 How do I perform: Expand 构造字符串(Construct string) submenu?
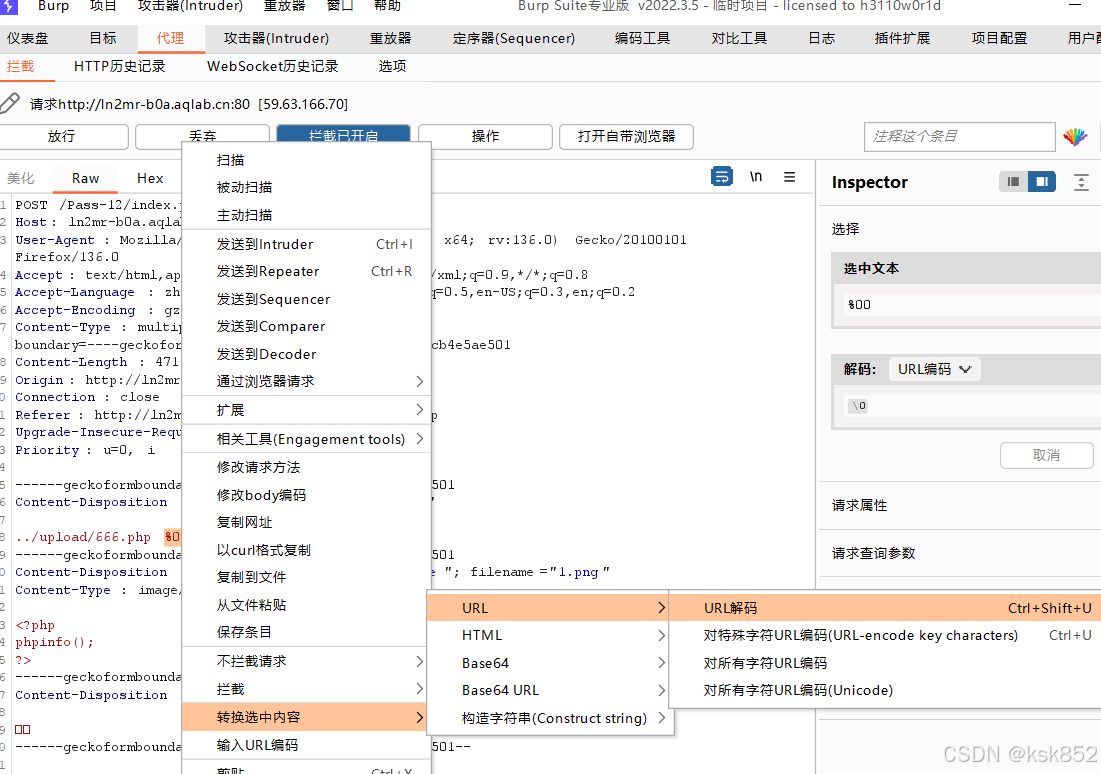[x=548, y=718]
